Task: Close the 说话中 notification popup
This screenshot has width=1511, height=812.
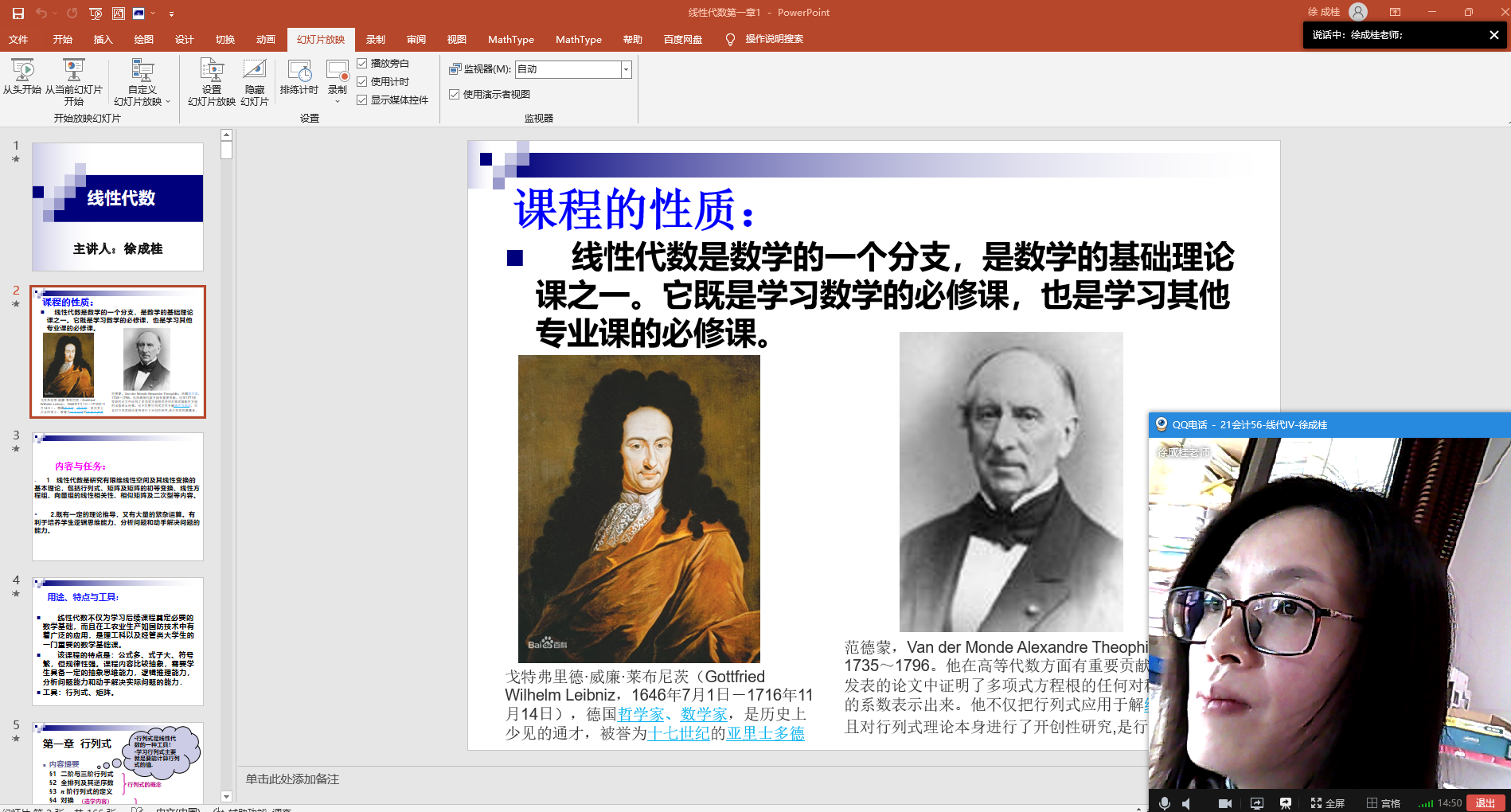Action: pyautogui.click(x=1493, y=35)
